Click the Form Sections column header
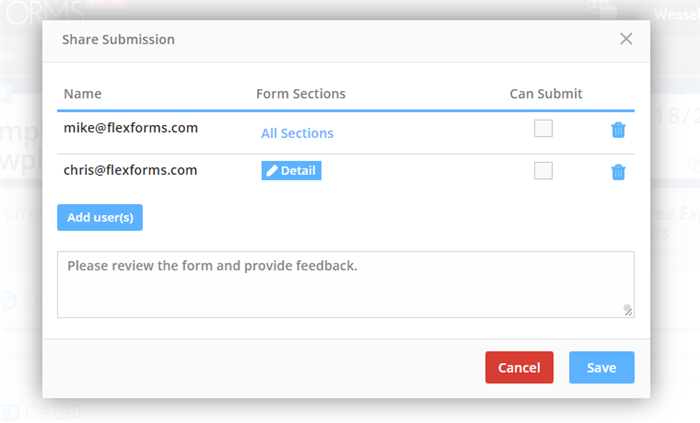700x423 pixels. (301, 94)
